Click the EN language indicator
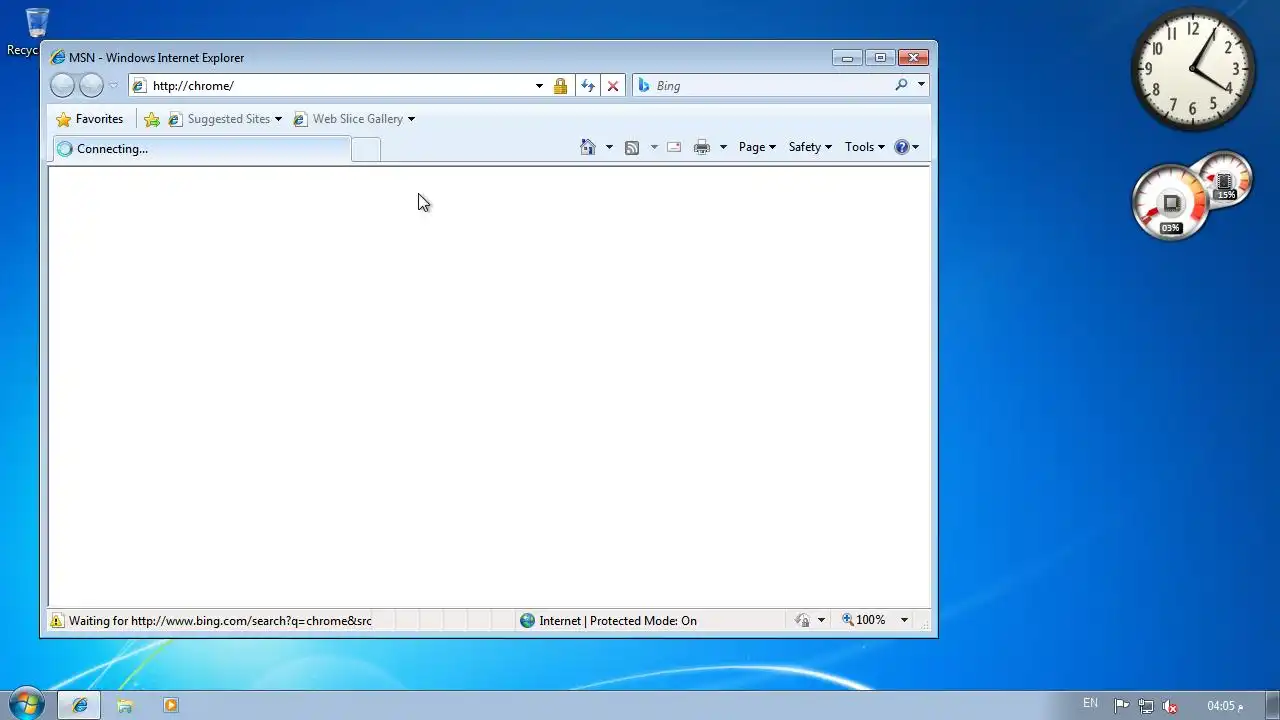Image resolution: width=1280 pixels, height=720 pixels. point(1090,704)
